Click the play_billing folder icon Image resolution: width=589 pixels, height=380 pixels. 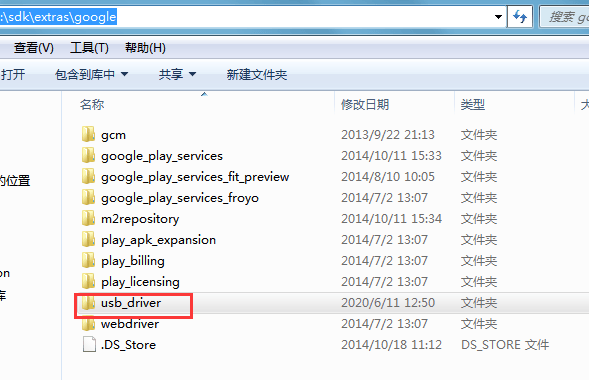89,260
